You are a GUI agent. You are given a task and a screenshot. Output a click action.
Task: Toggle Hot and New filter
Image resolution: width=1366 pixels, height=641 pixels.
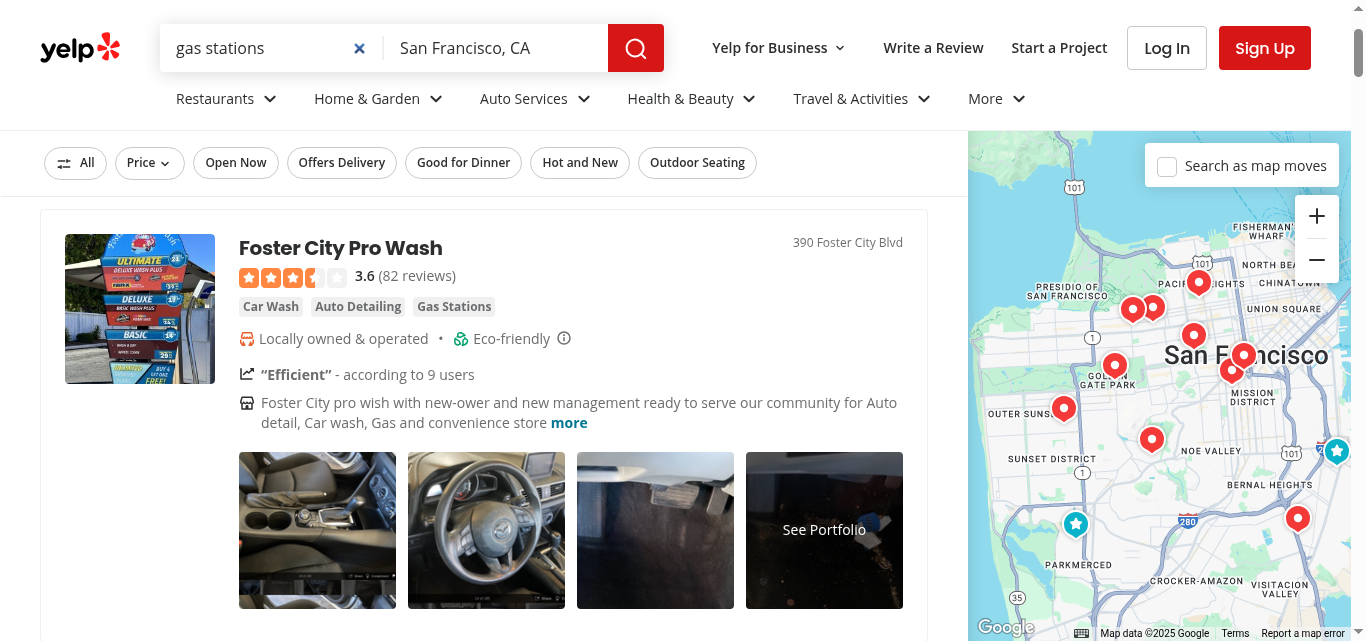tap(580, 163)
